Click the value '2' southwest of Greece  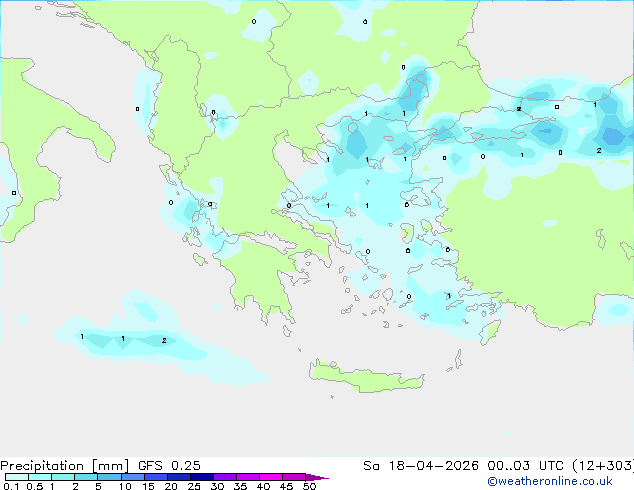164,340
